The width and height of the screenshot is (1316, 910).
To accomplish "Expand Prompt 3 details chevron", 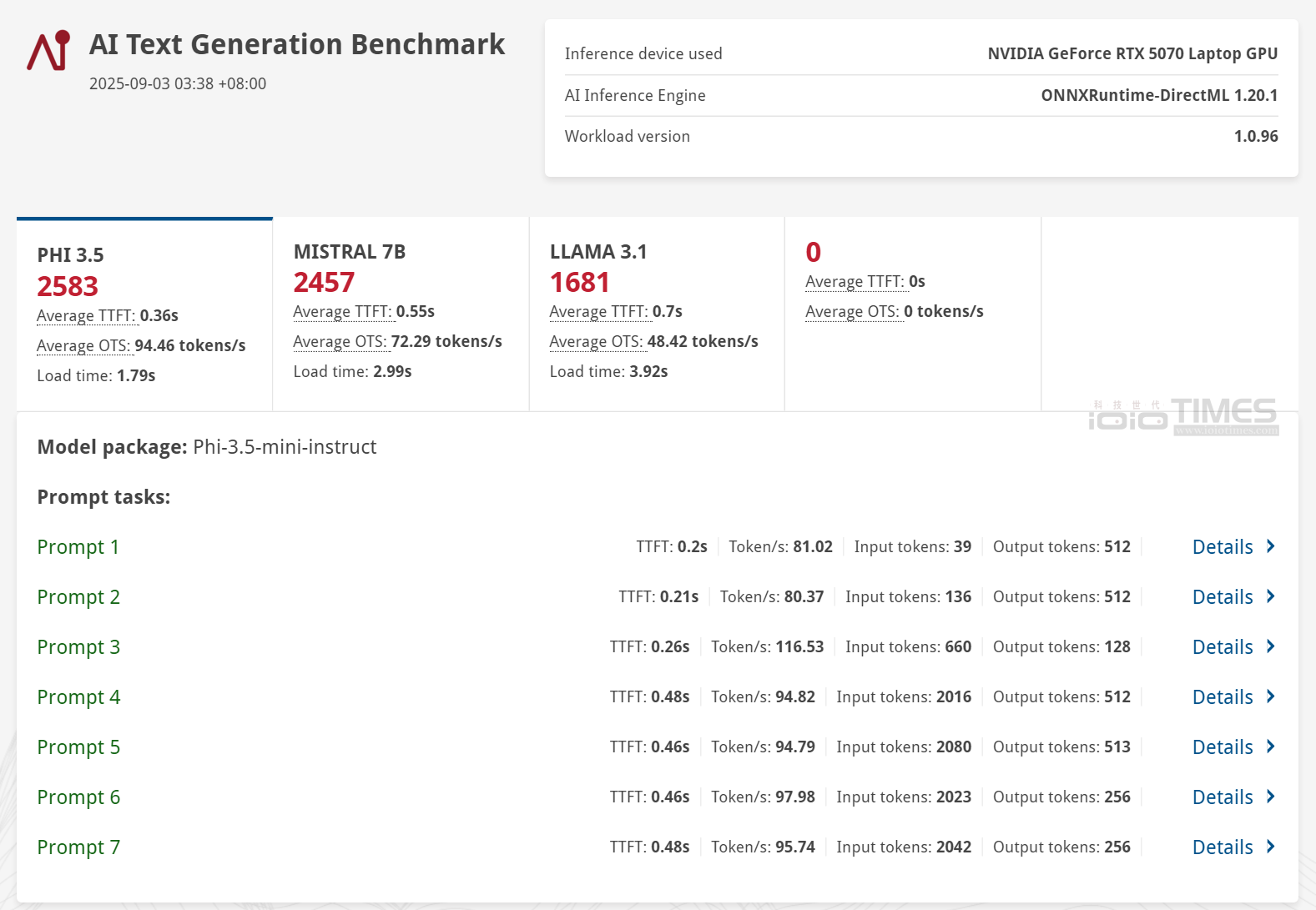I will pos(1271,646).
